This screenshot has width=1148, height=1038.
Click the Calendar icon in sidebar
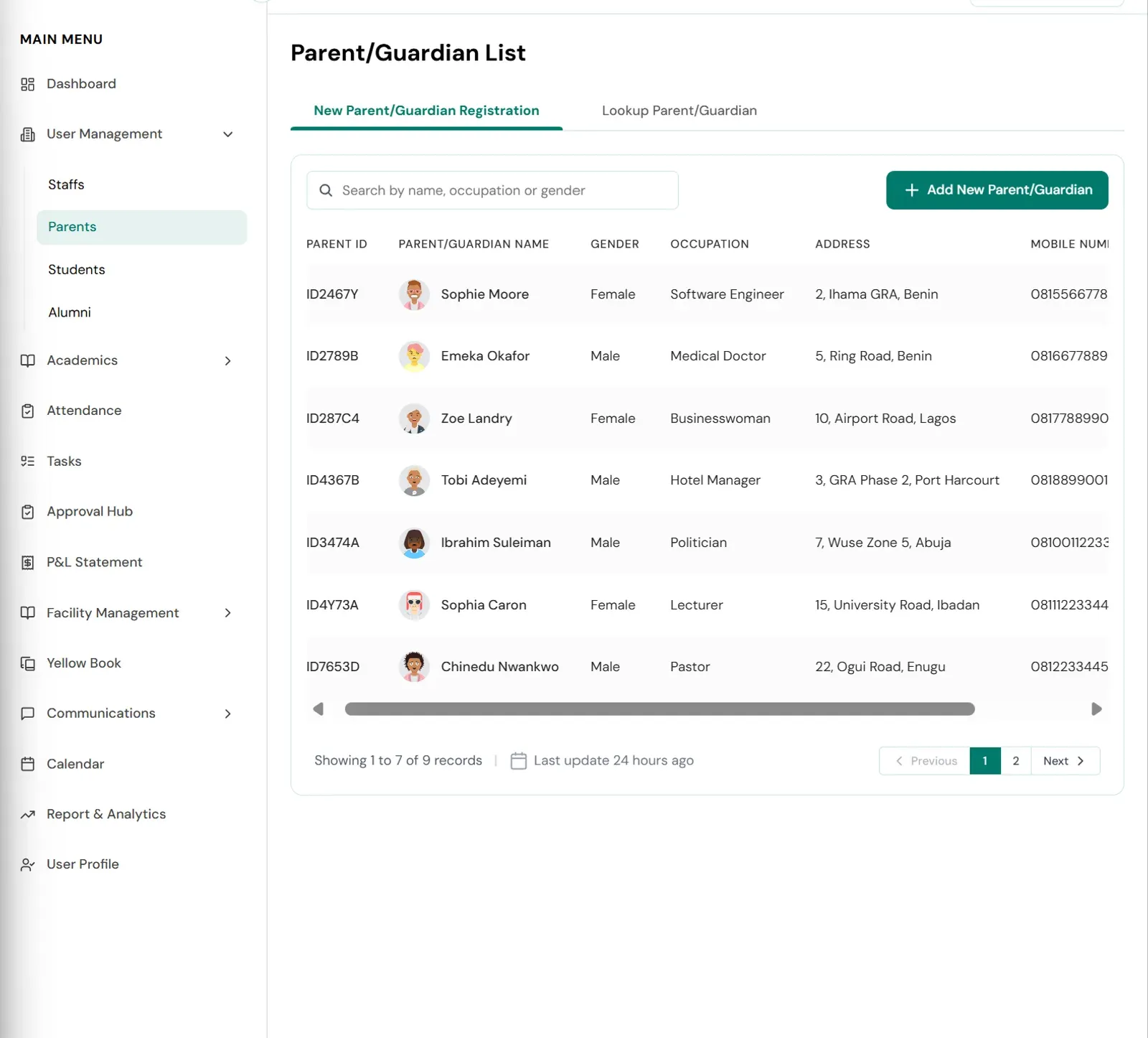click(27, 764)
